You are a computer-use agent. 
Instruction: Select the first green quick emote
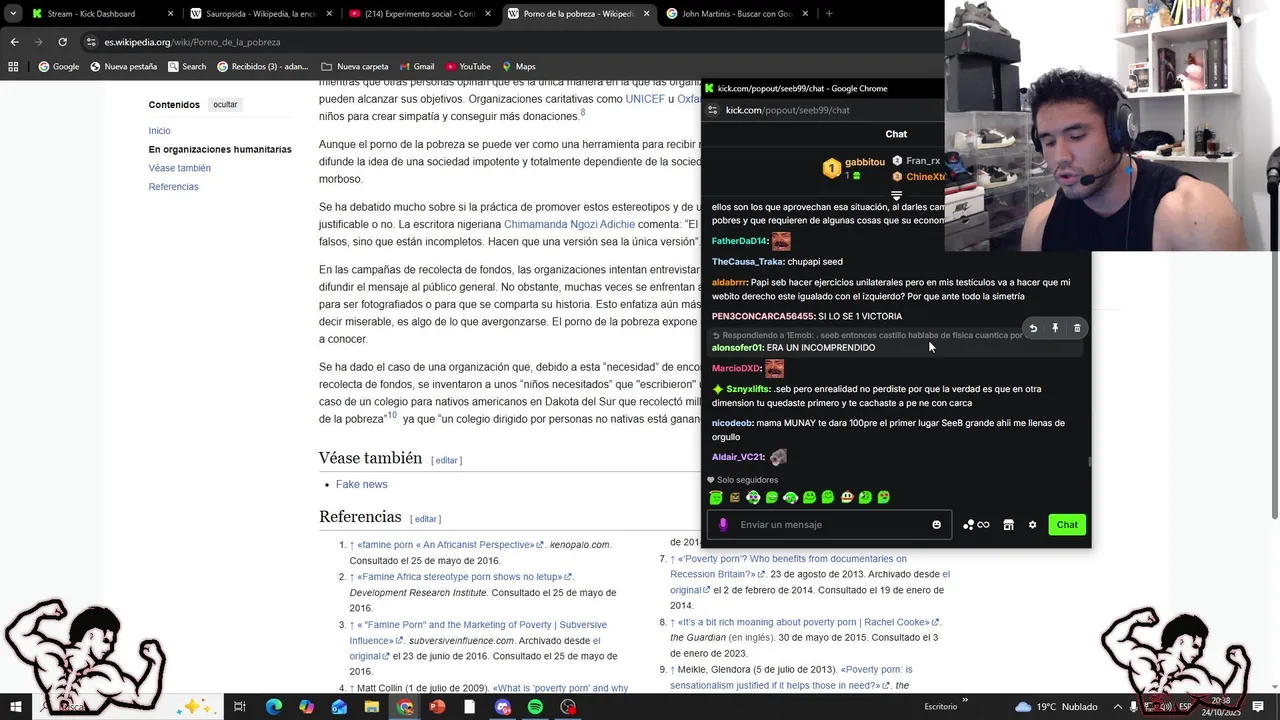click(716, 497)
